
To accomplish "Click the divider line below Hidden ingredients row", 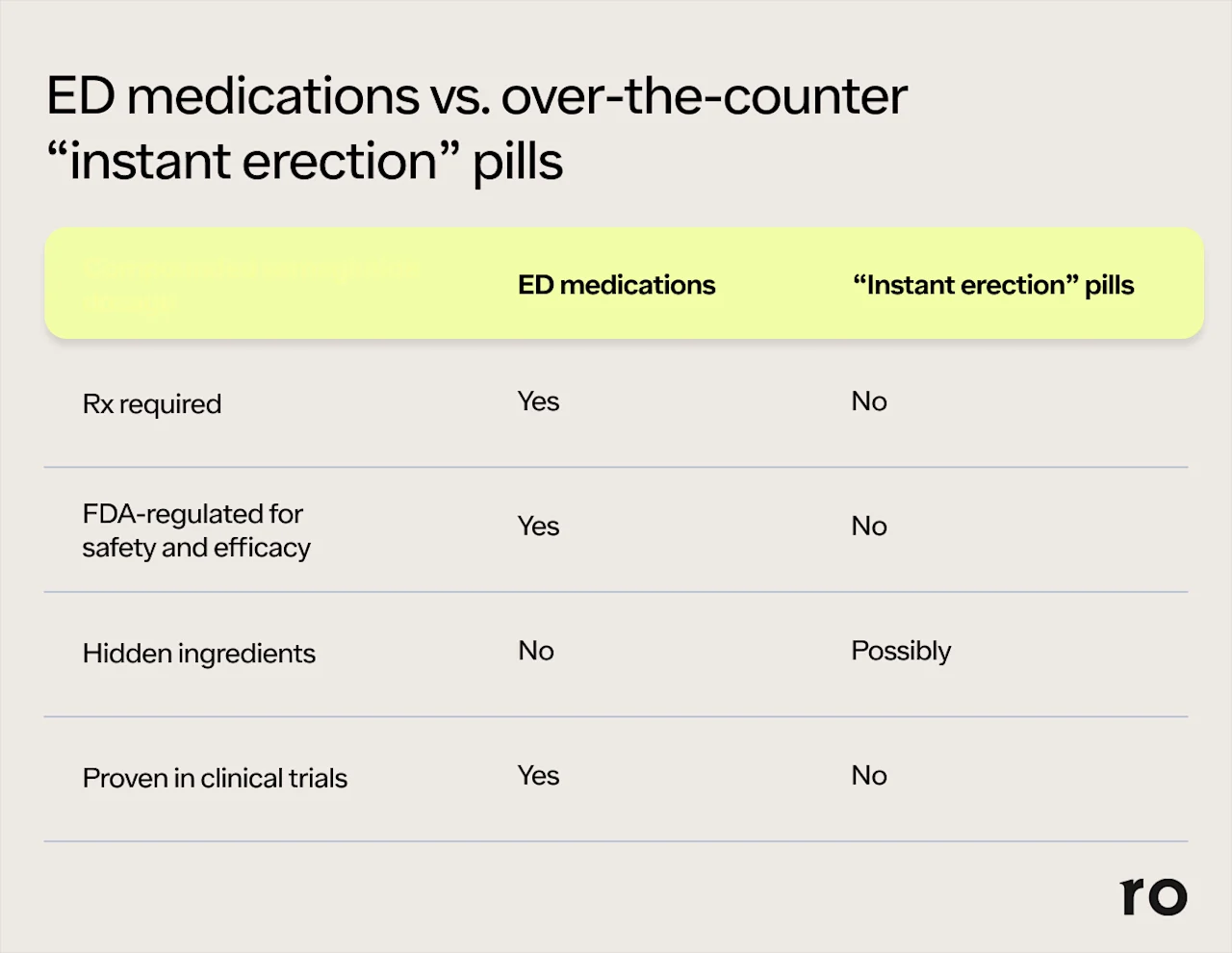I will [616, 717].
